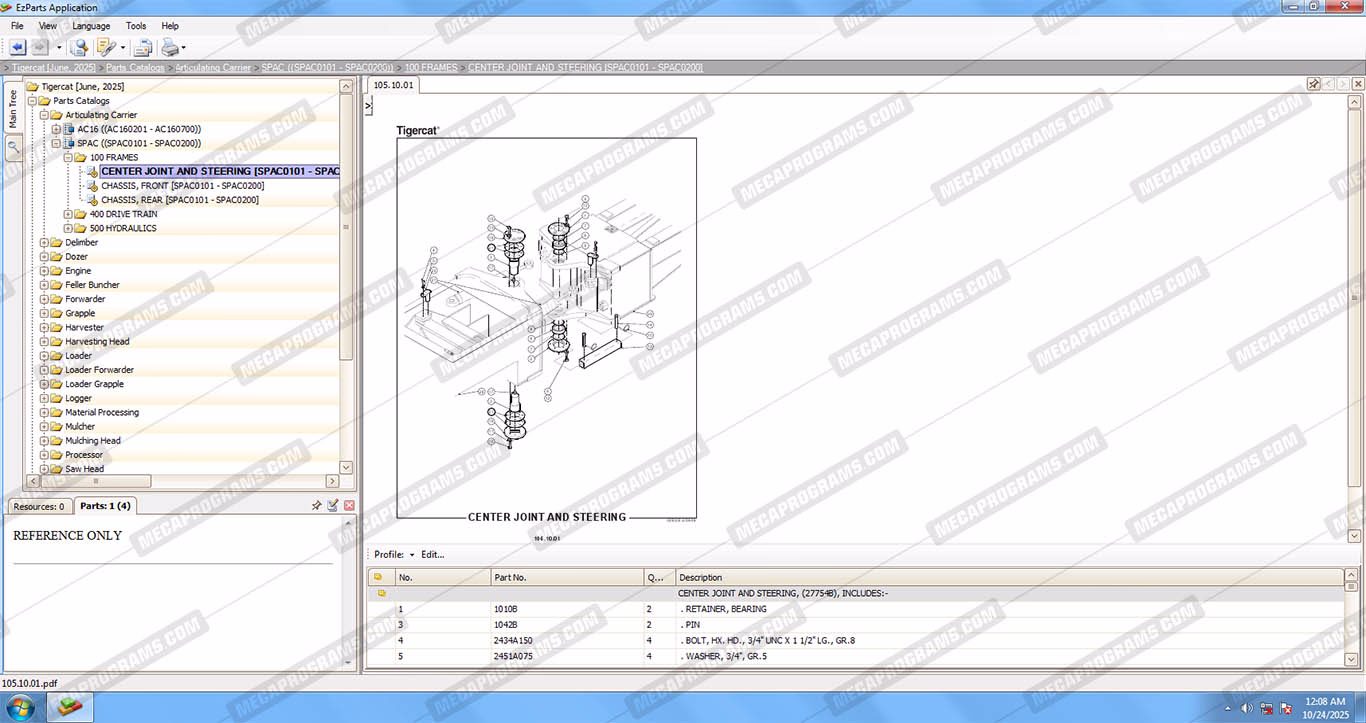Click the red close icon in Parts panel

click(x=349, y=506)
